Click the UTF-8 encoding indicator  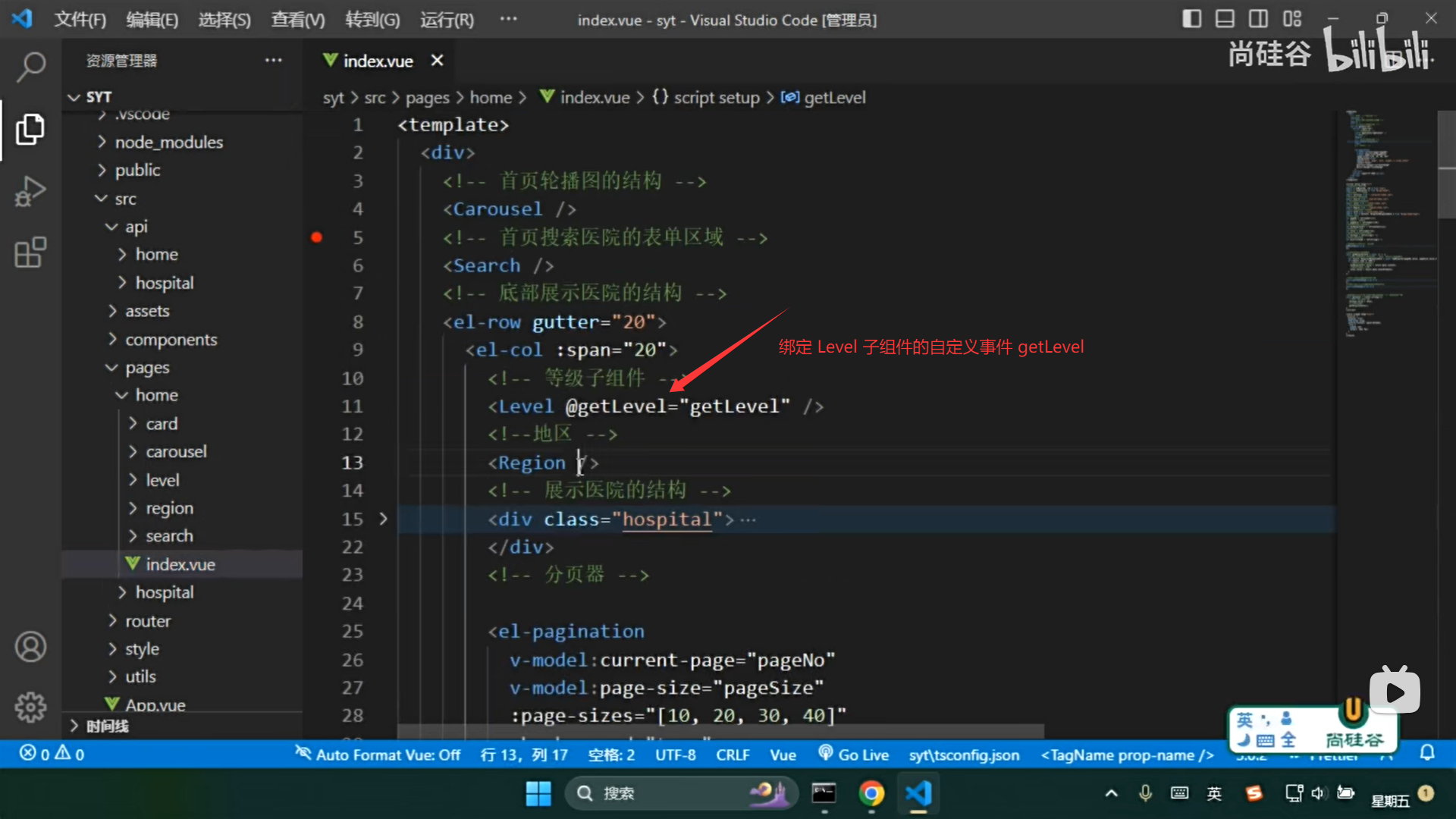point(675,755)
